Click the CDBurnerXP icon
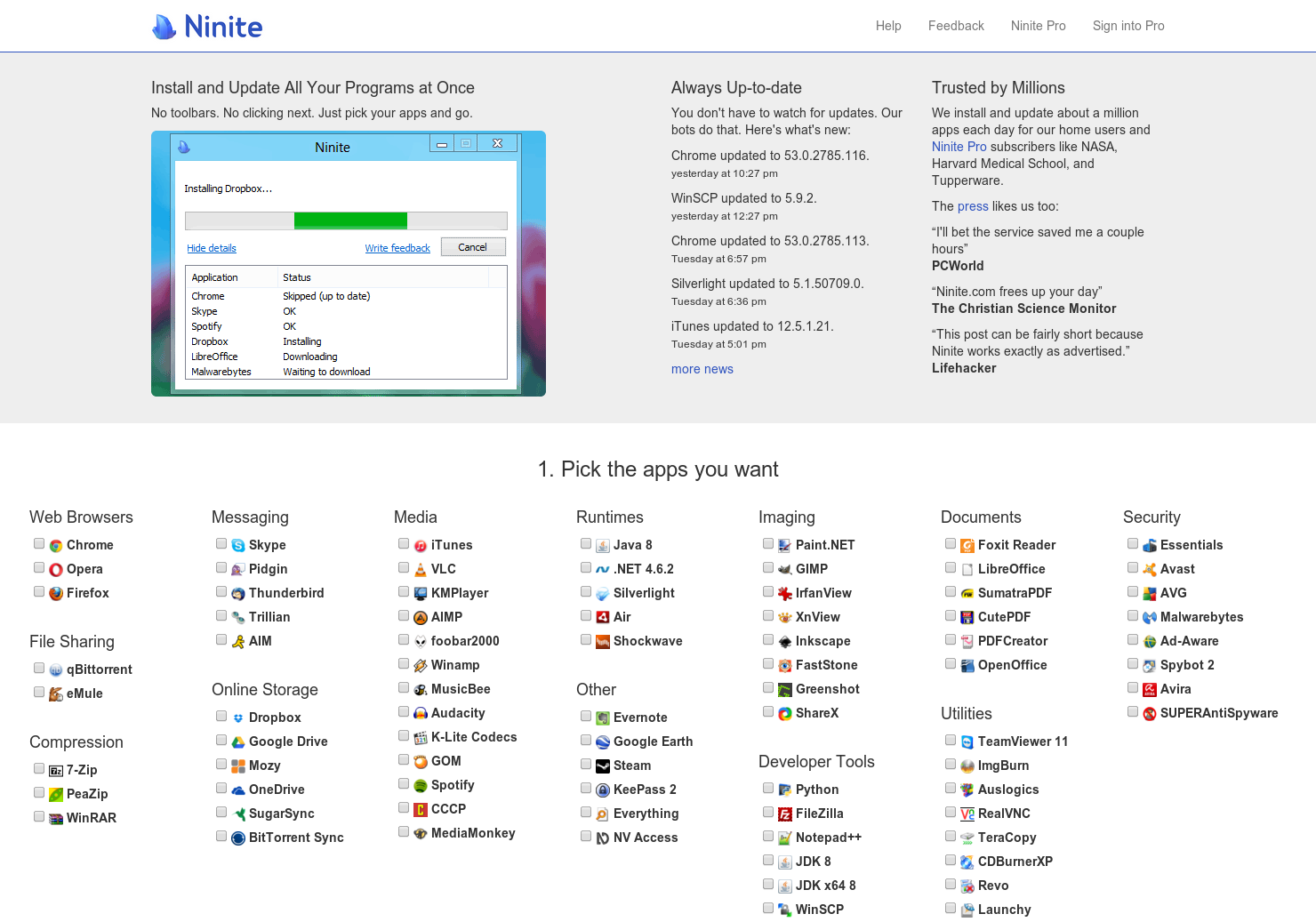 point(967,862)
